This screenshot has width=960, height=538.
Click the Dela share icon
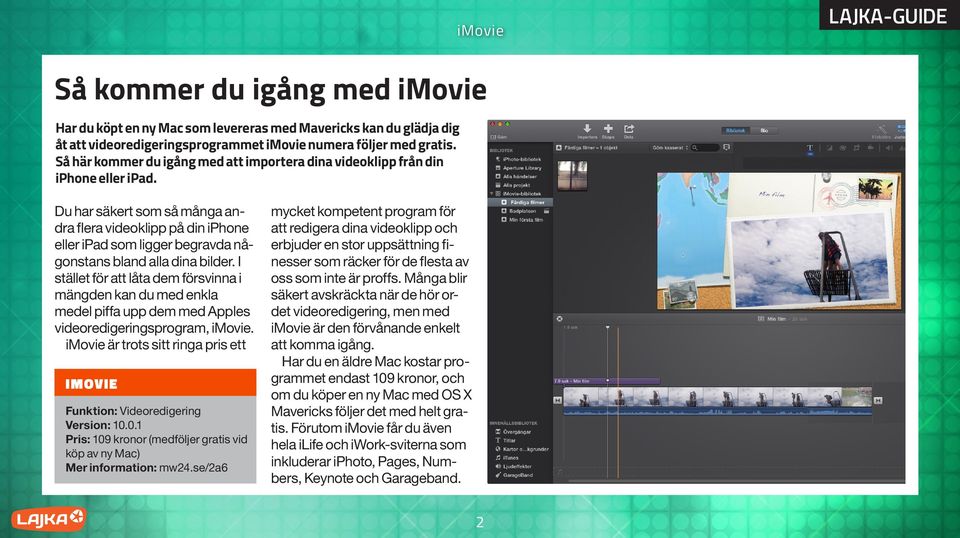(x=629, y=129)
